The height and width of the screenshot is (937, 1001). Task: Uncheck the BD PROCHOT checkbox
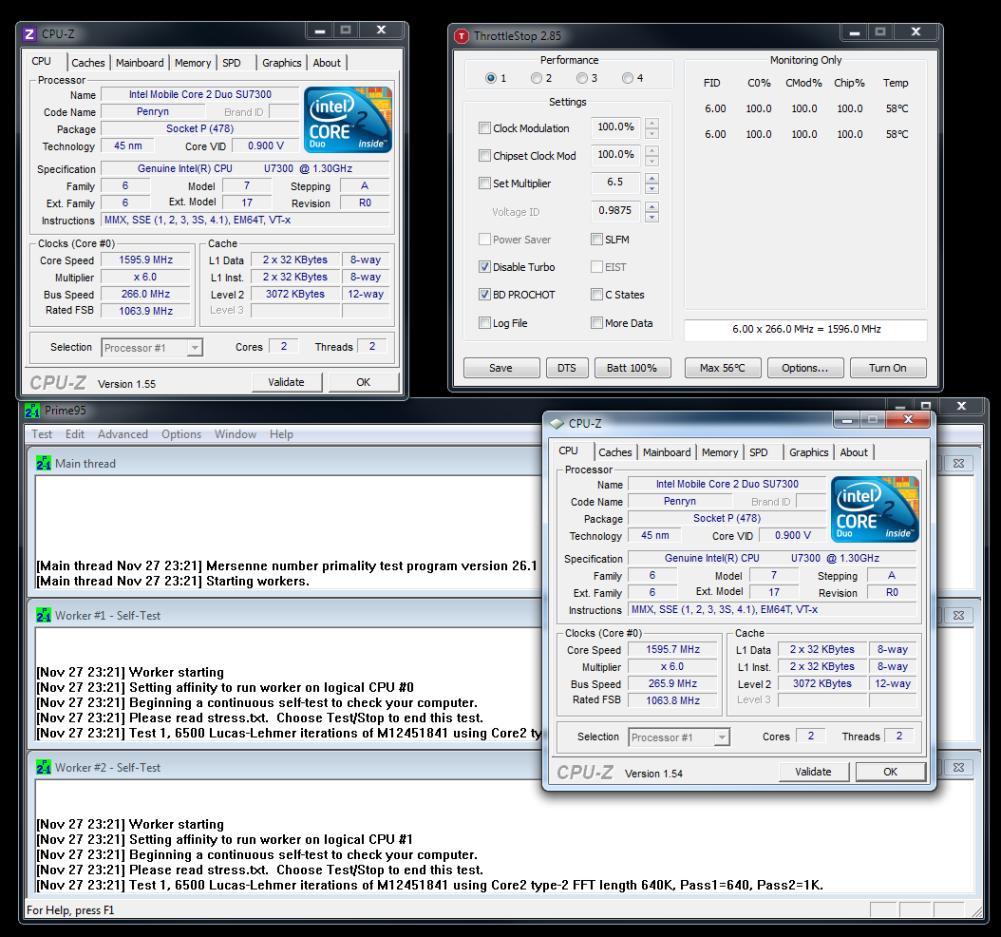[485, 294]
